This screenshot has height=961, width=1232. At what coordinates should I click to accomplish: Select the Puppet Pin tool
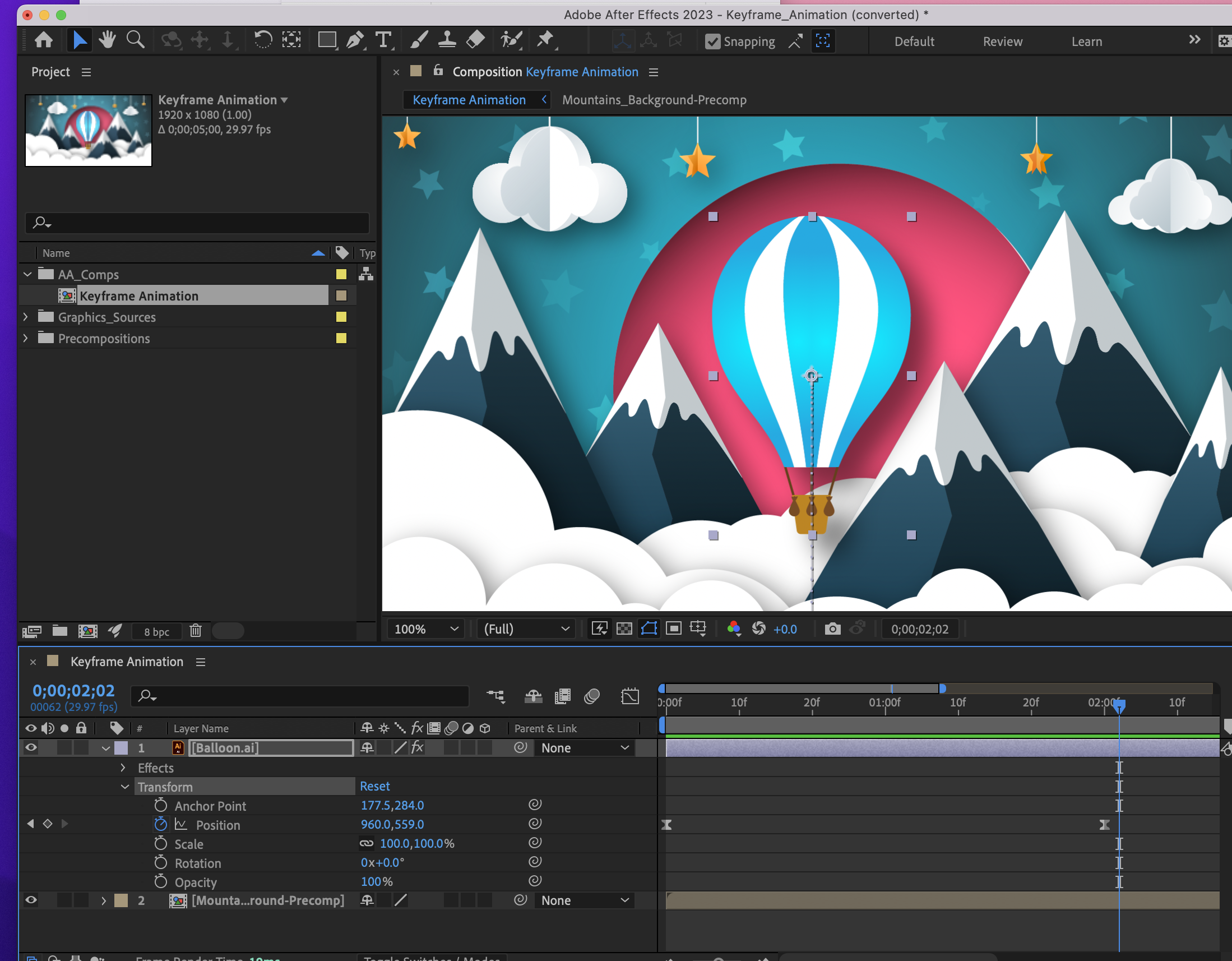pos(546,39)
